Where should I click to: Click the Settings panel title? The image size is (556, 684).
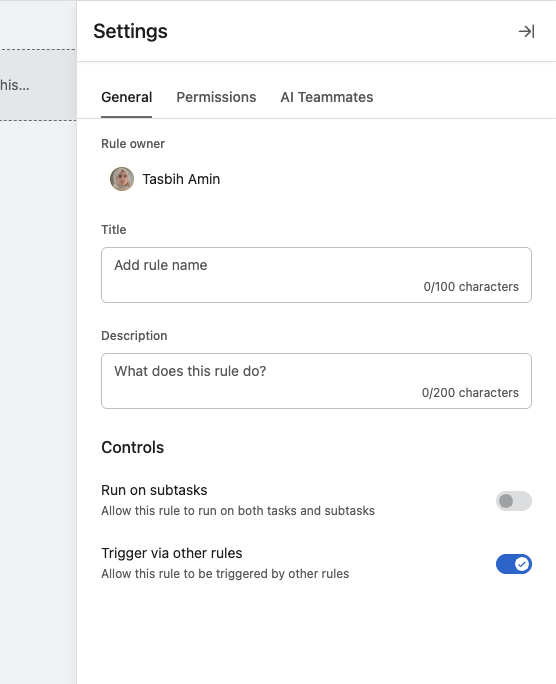pyautogui.click(x=130, y=31)
